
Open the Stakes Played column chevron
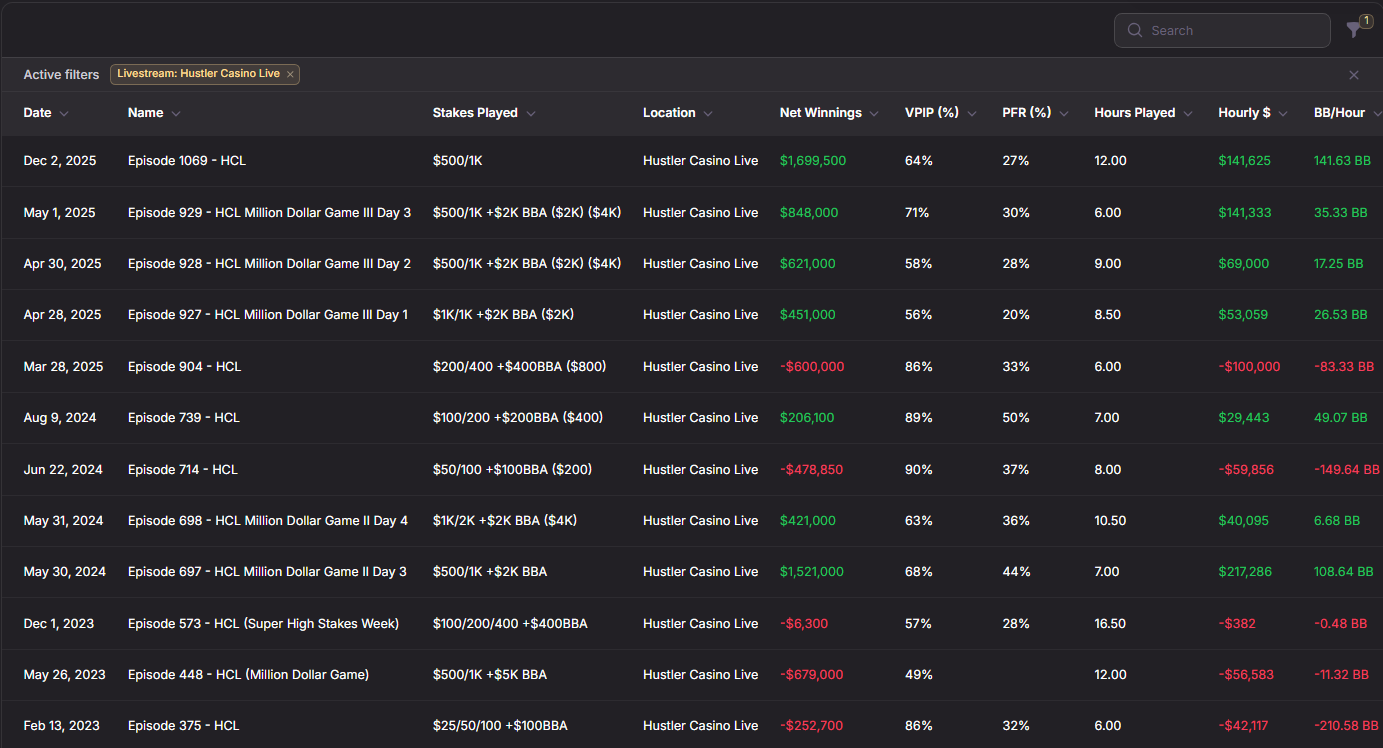[531, 114]
